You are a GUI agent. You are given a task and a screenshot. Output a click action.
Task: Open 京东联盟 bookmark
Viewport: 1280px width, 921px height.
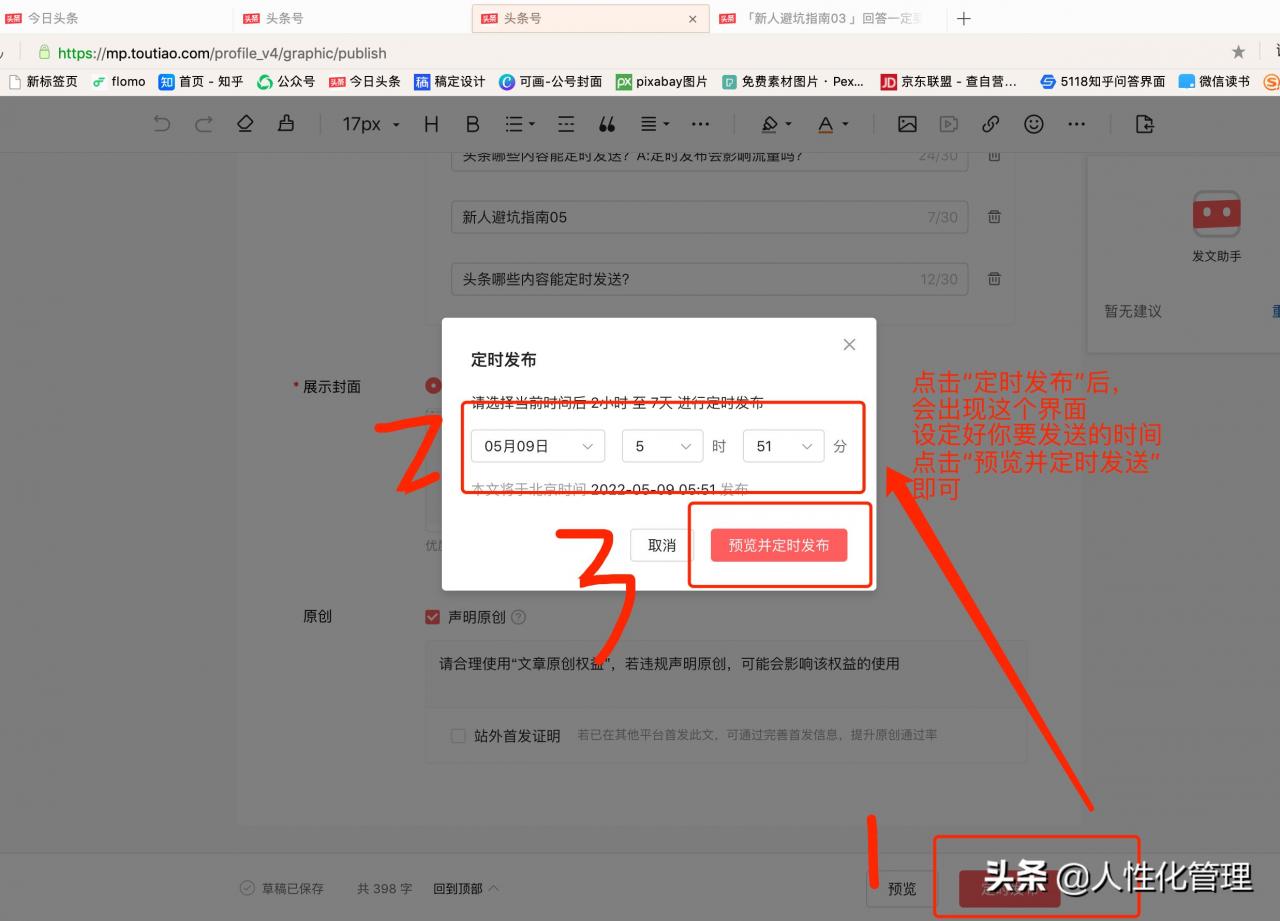[x=949, y=82]
